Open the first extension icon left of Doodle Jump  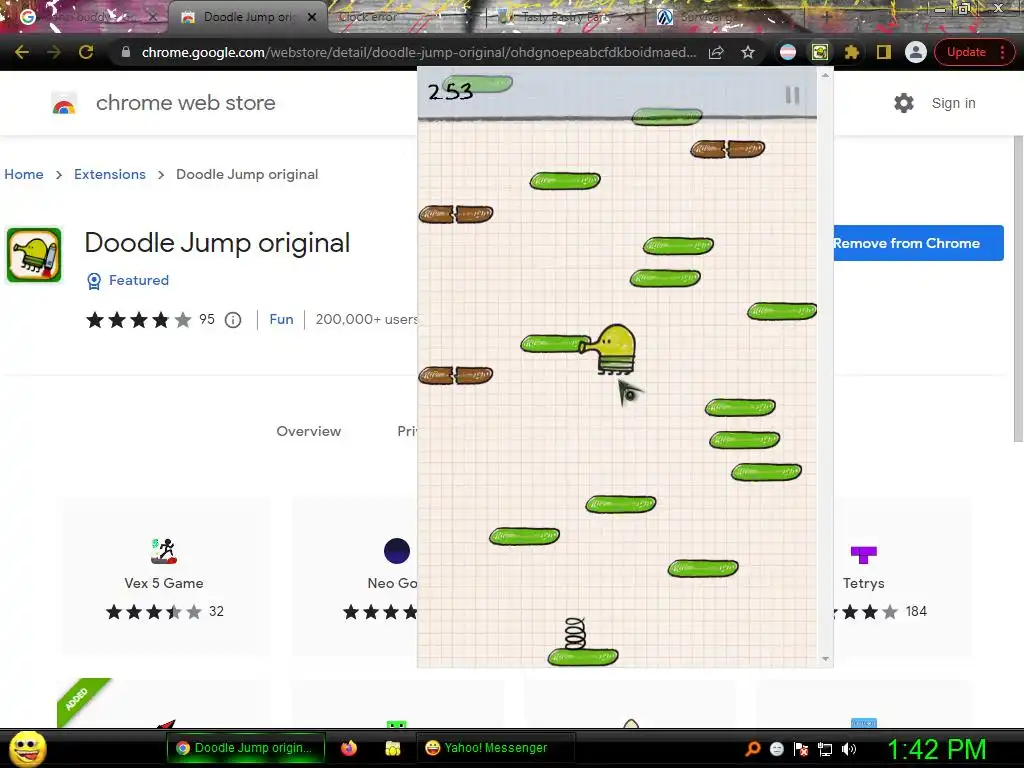click(788, 52)
